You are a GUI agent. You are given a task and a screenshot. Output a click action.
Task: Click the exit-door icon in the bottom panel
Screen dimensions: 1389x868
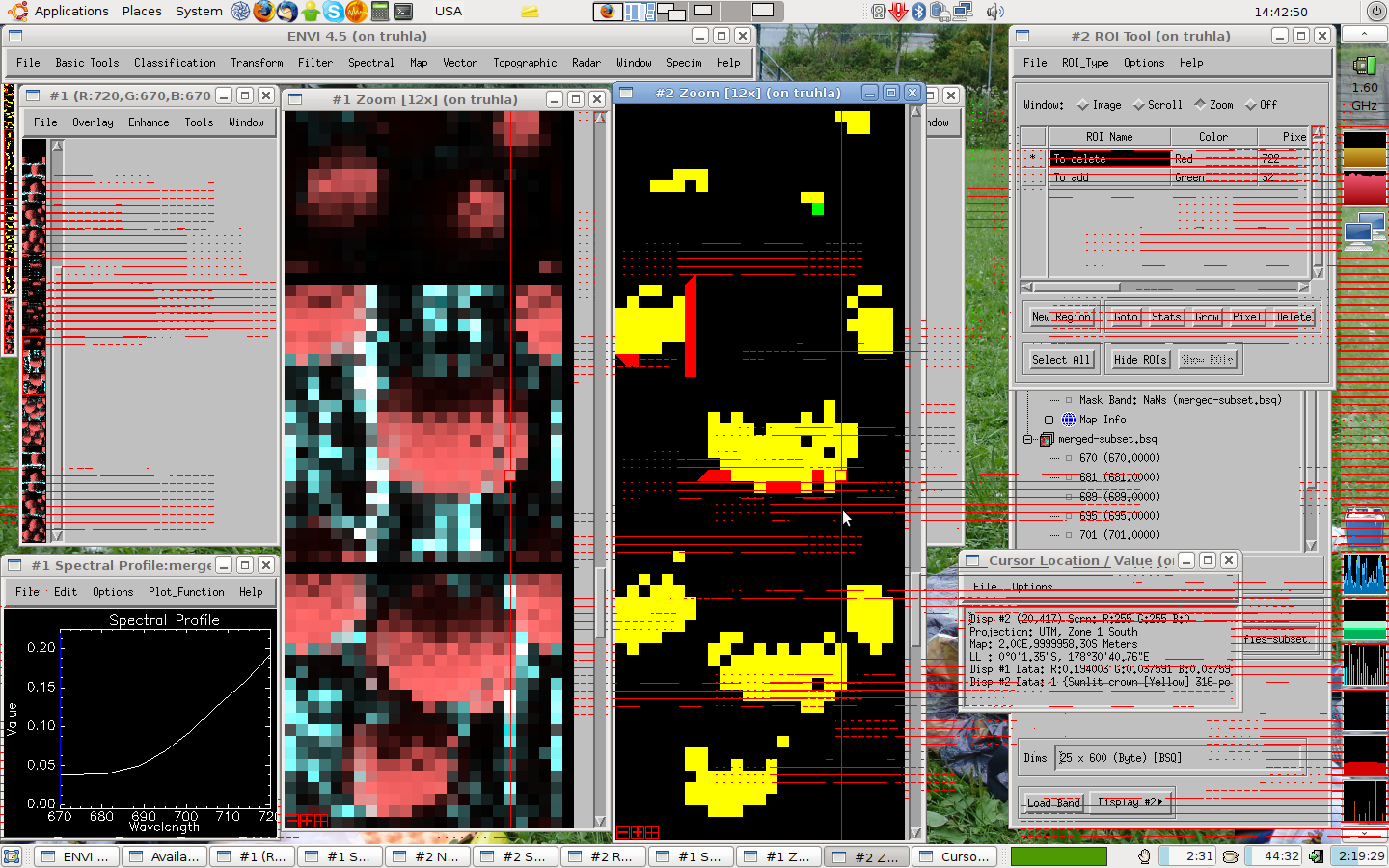pyautogui.click(x=1314, y=856)
